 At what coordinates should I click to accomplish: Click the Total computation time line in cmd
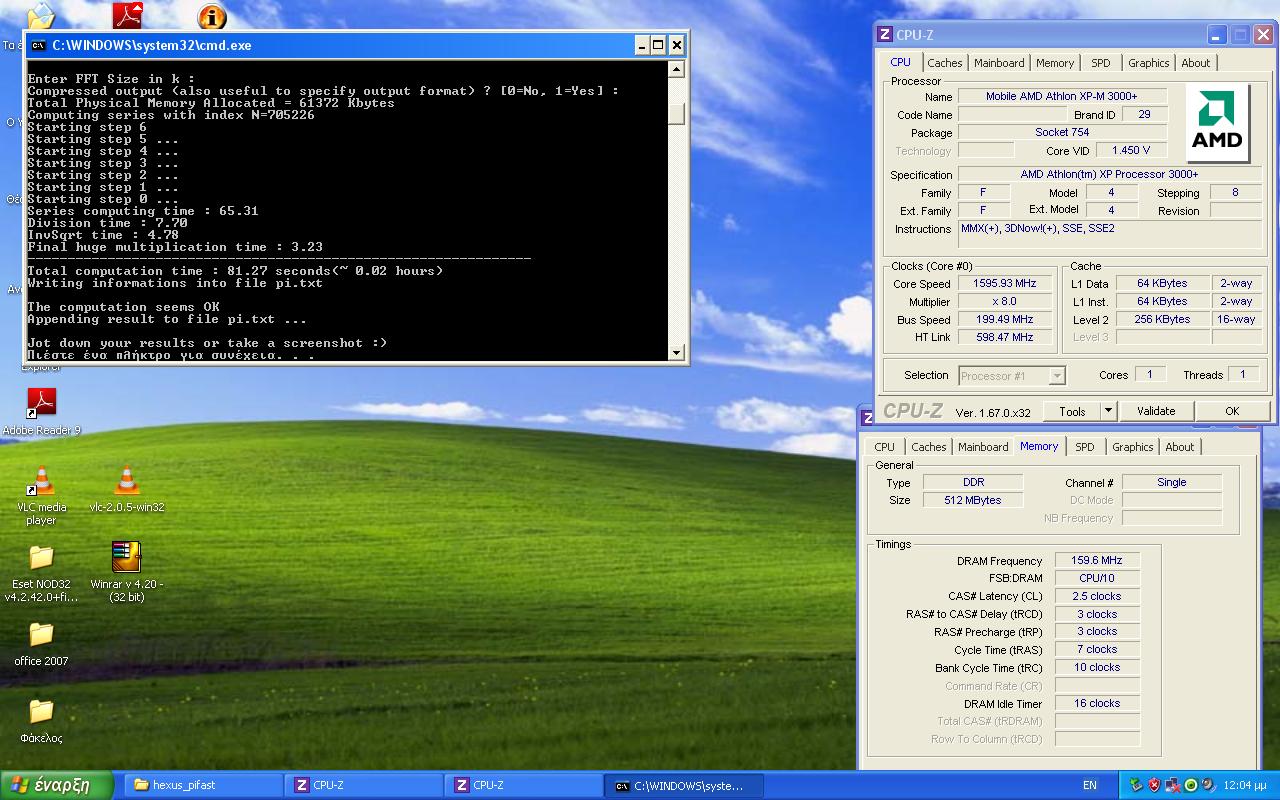tap(235, 271)
